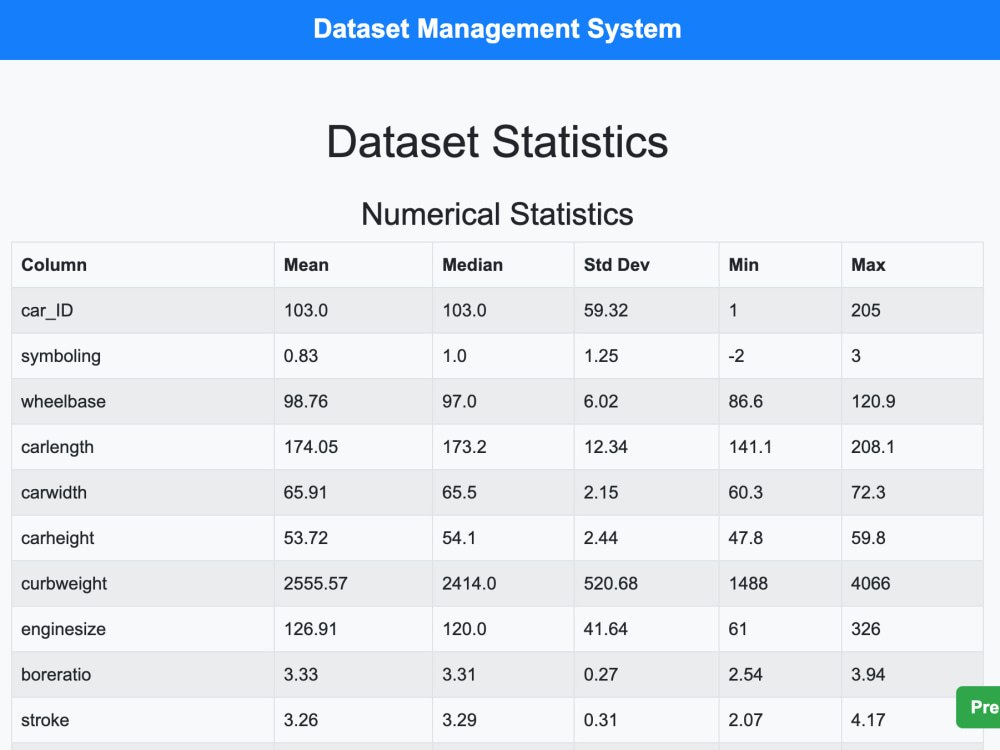This screenshot has height=750, width=1000.
Task: Select the car_ID row label
Action: pos(47,311)
